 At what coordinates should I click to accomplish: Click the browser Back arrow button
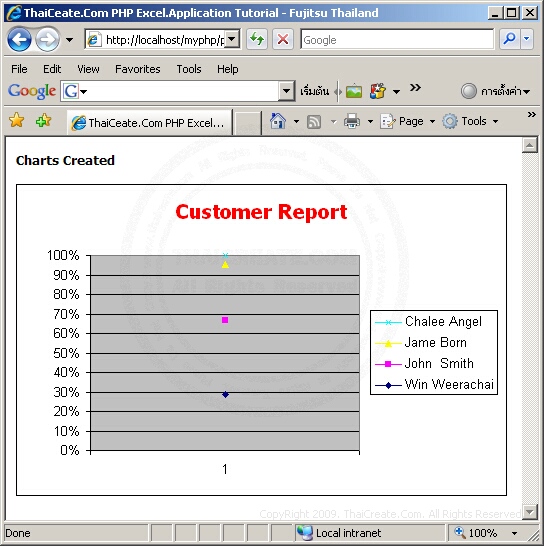pos(19,40)
